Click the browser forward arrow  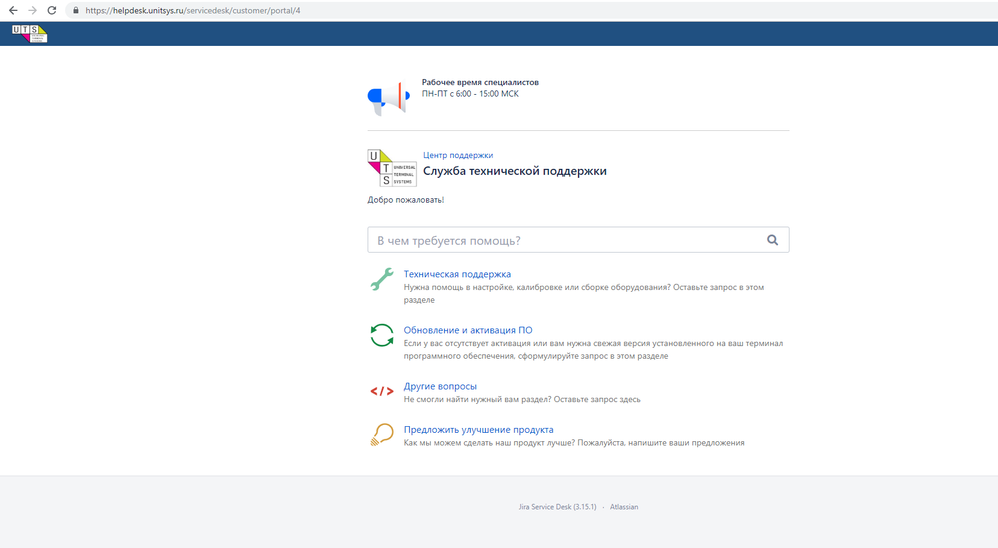(32, 10)
